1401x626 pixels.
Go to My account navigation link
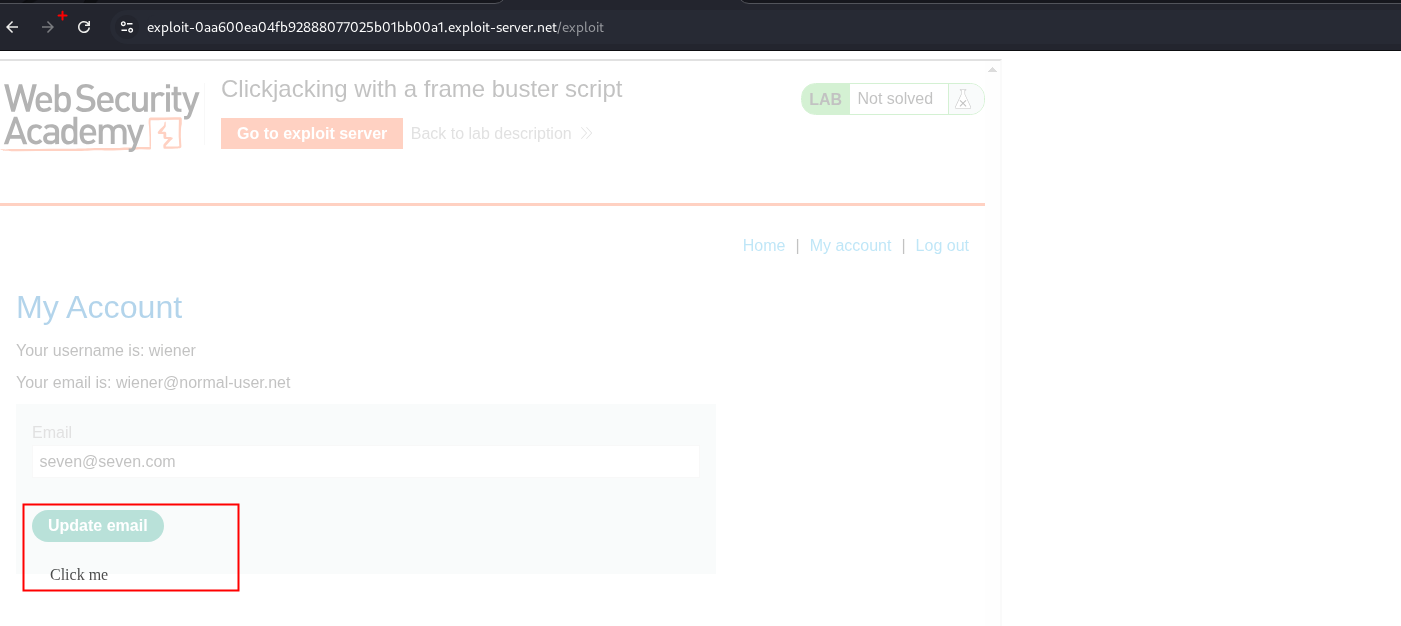(x=850, y=245)
